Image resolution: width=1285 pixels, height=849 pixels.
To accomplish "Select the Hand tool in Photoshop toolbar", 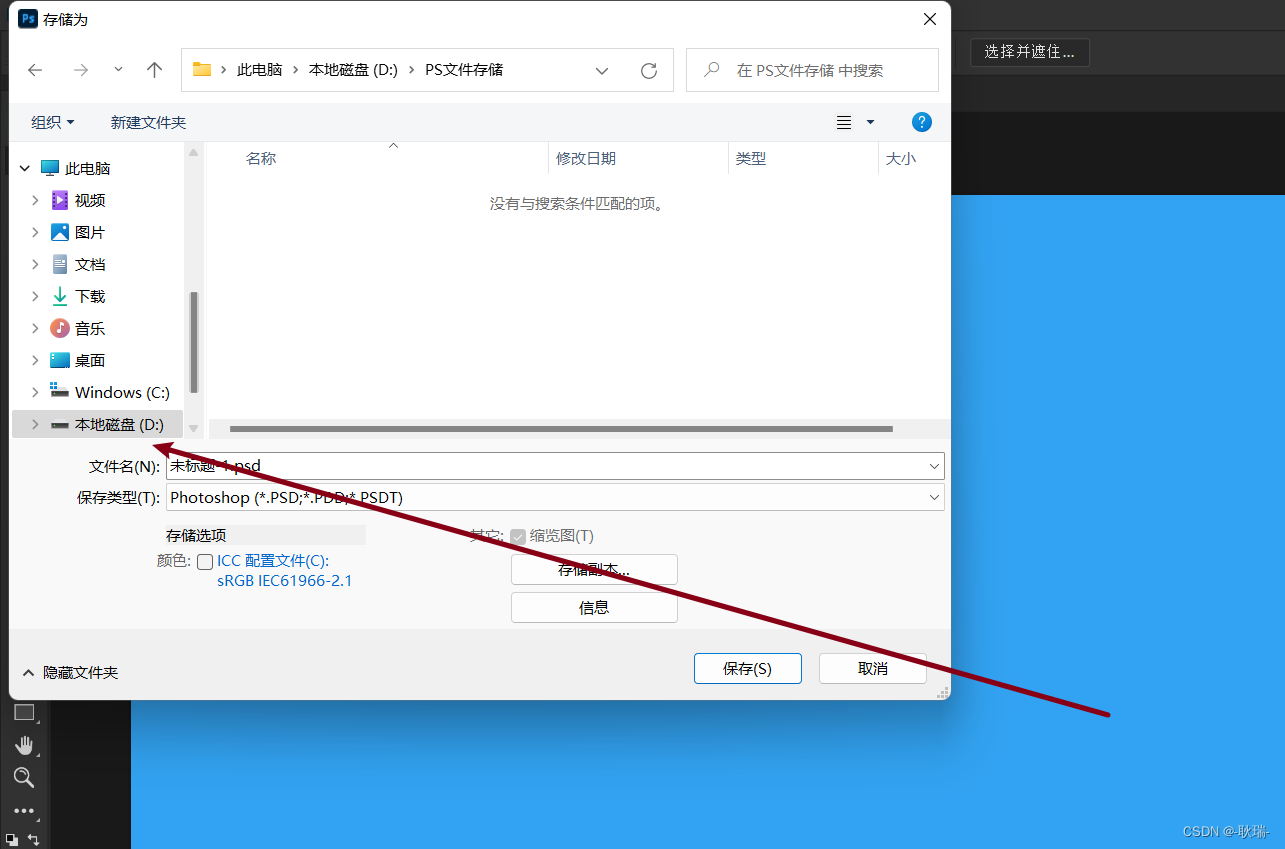I will coord(24,745).
